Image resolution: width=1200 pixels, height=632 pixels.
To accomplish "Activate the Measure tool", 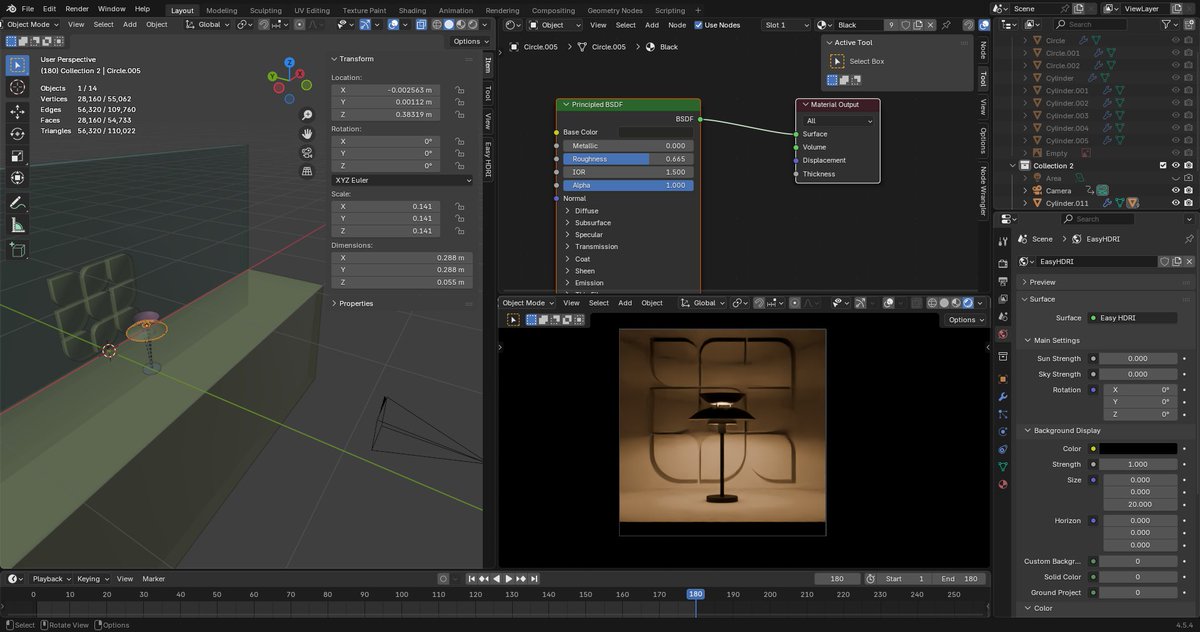I will click(x=17, y=225).
